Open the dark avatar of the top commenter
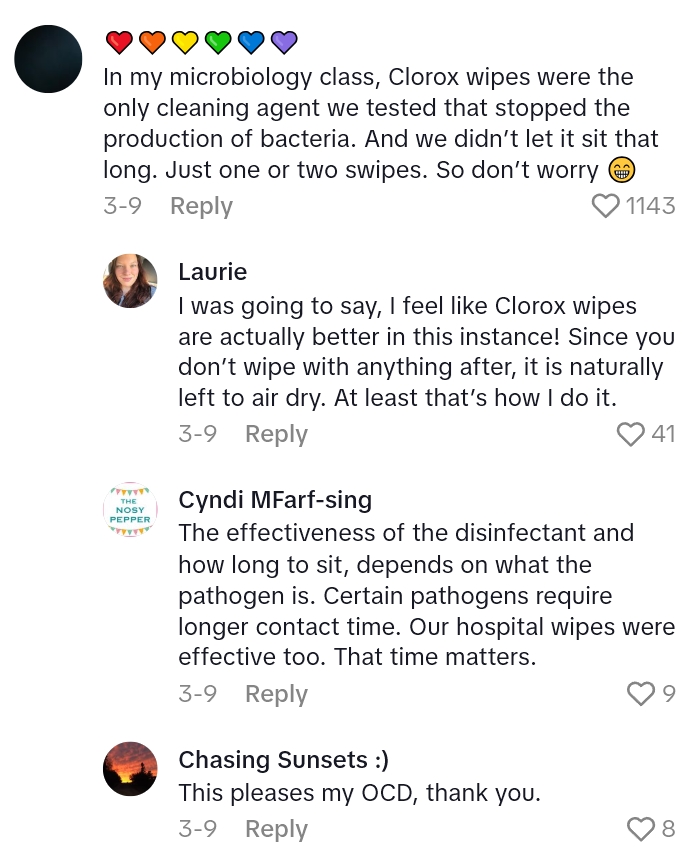Viewport: 683px width, 861px height. (x=48, y=59)
